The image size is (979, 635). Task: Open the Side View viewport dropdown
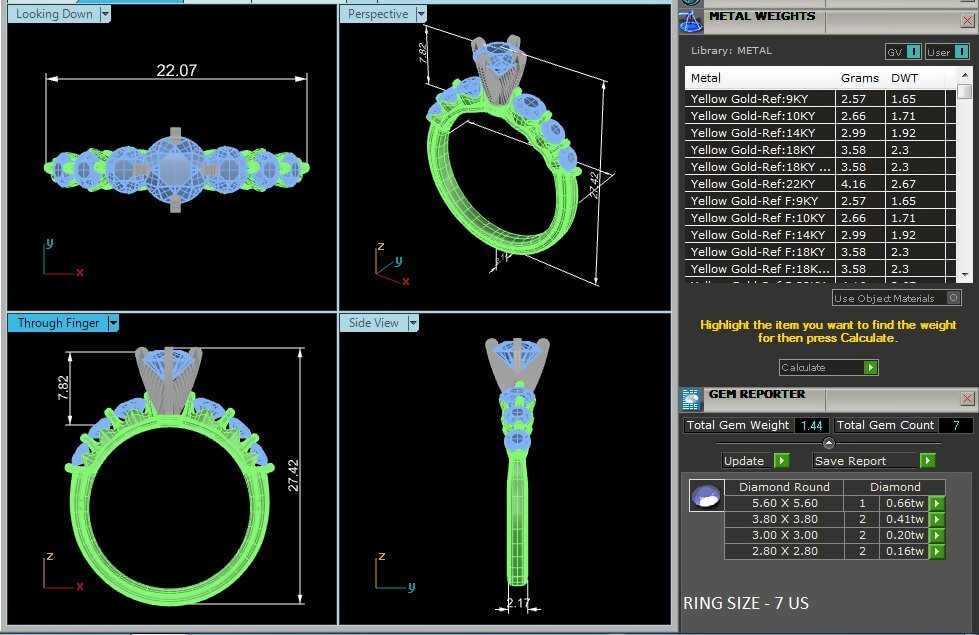(412, 323)
